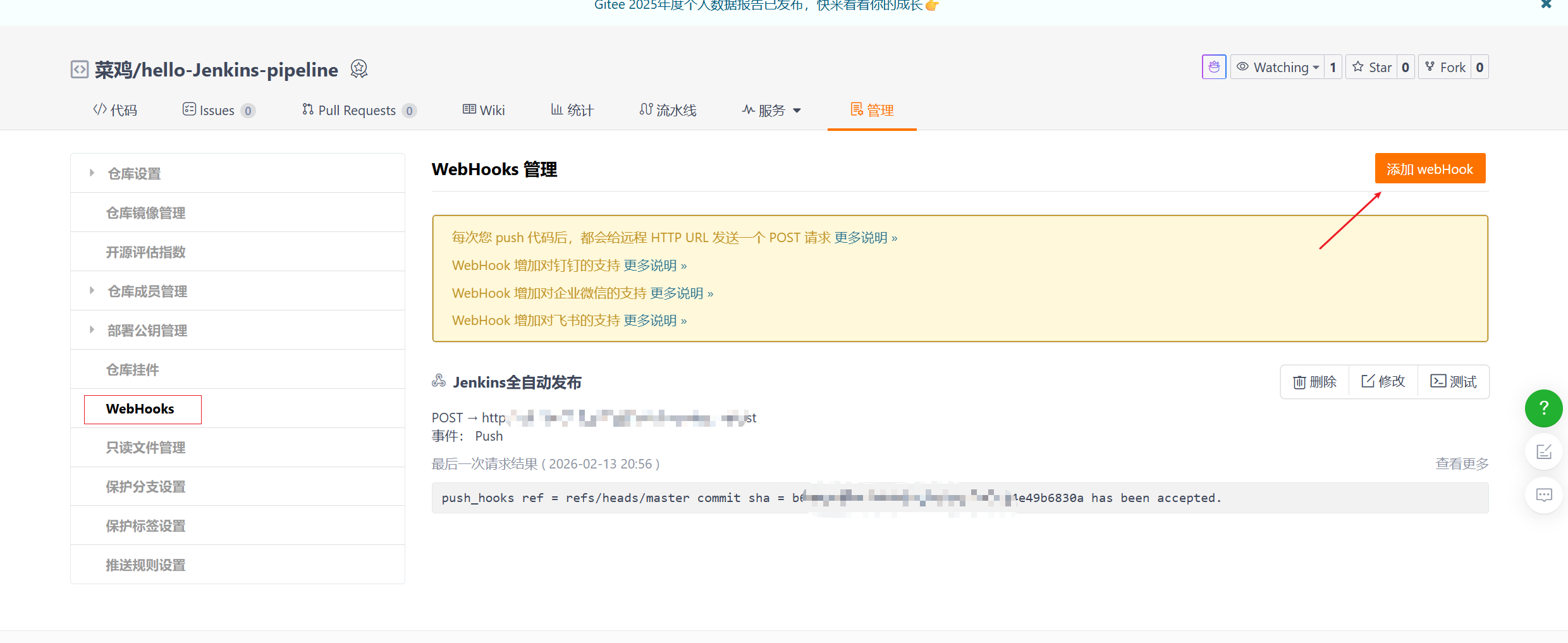The image size is (1568, 643).
Task: Click the WebHooks 管理 heading
Action: coord(494,169)
